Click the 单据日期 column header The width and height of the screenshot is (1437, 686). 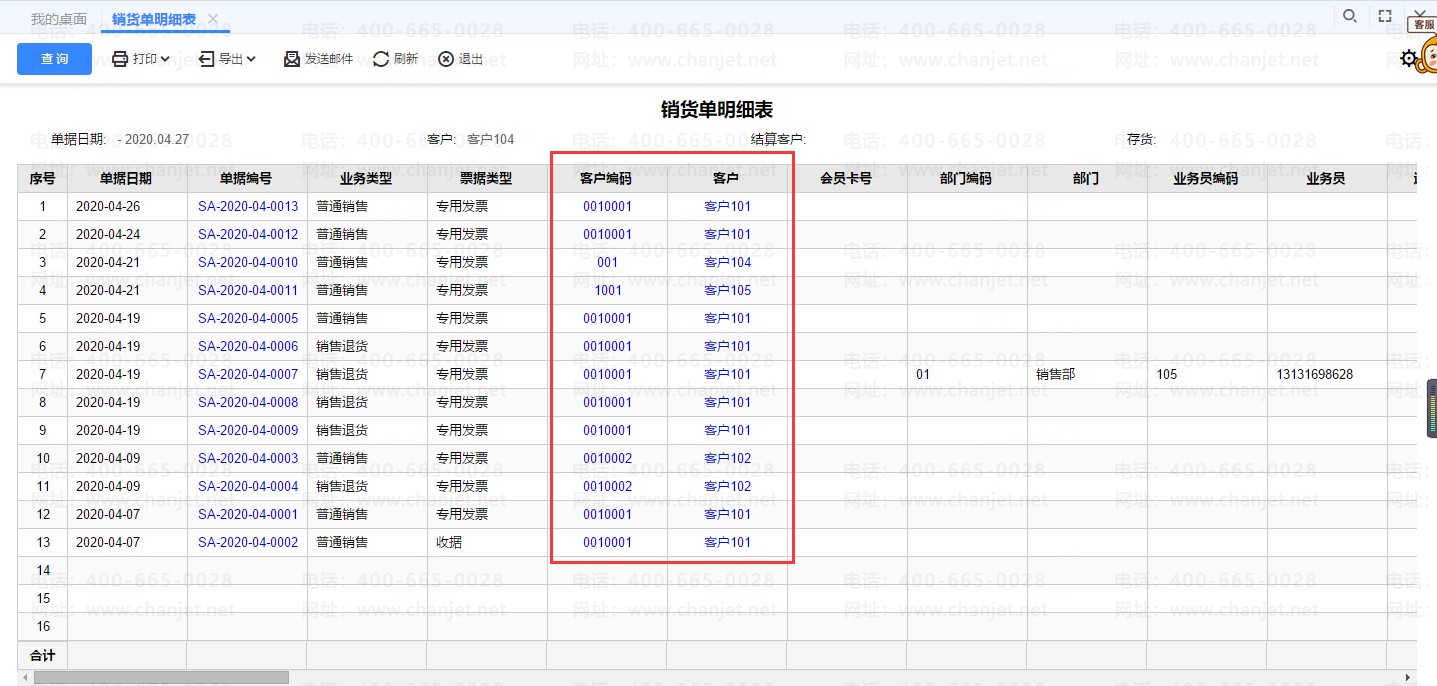click(126, 179)
